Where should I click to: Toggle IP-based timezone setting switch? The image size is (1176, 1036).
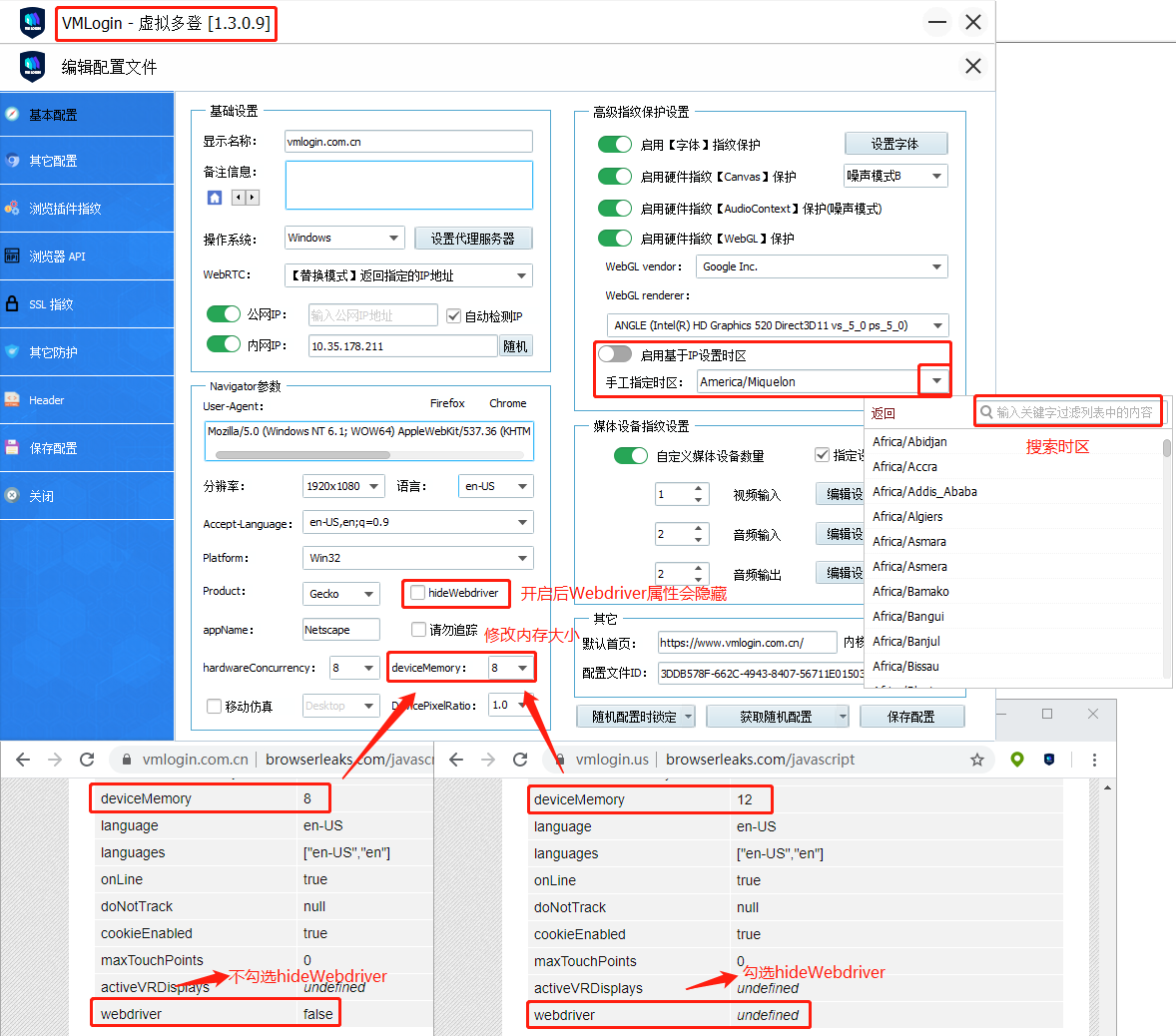(615, 354)
